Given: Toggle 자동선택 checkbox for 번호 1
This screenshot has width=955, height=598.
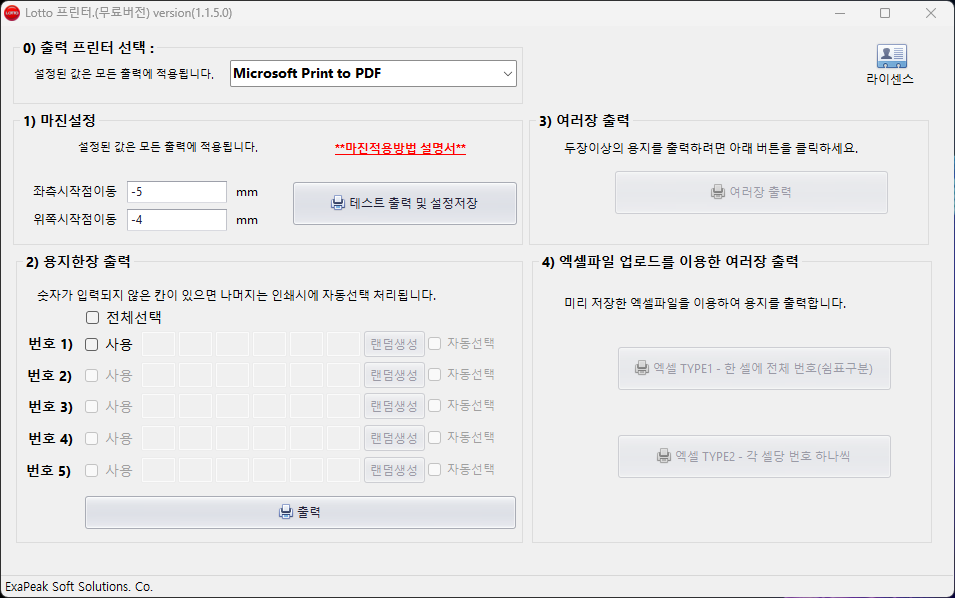Looking at the screenshot, I should [x=435, y=343].
